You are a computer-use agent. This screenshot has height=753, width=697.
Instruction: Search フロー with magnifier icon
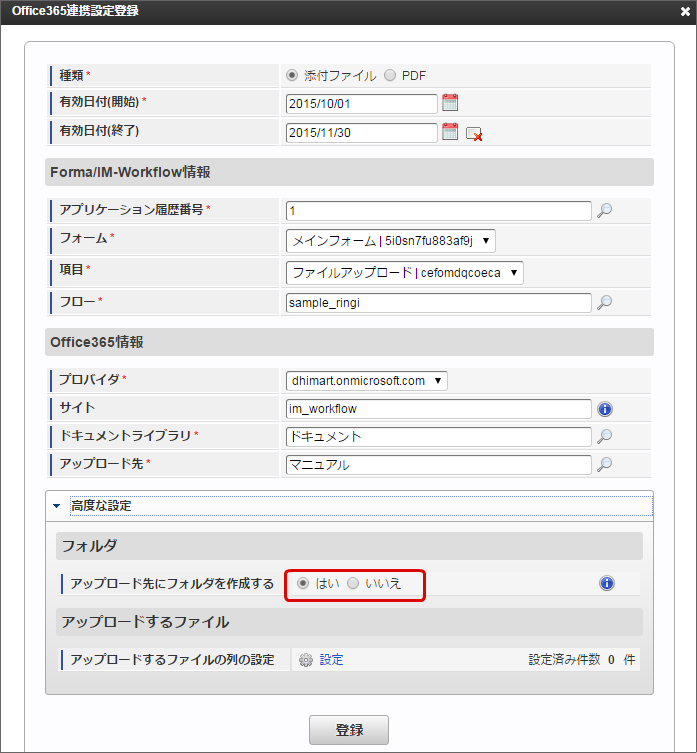(604, 302)
